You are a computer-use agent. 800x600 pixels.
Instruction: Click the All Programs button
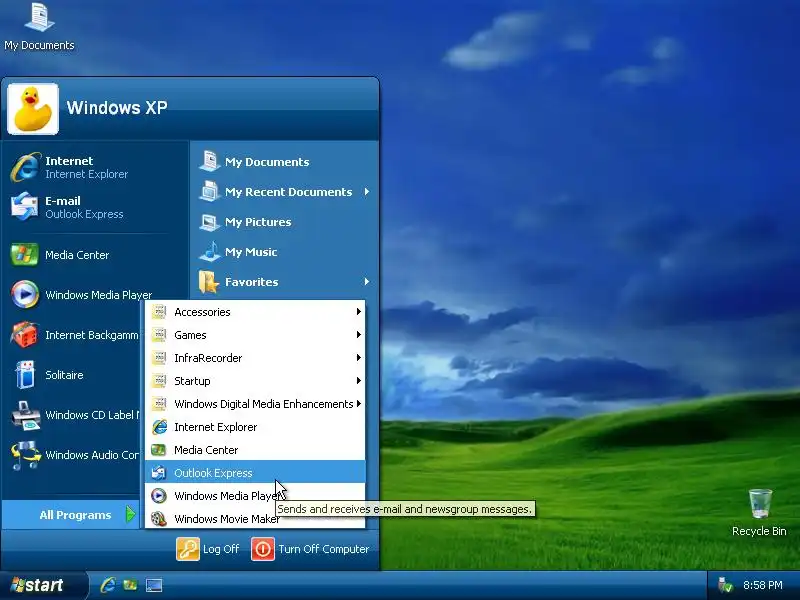tap(70, 515)
